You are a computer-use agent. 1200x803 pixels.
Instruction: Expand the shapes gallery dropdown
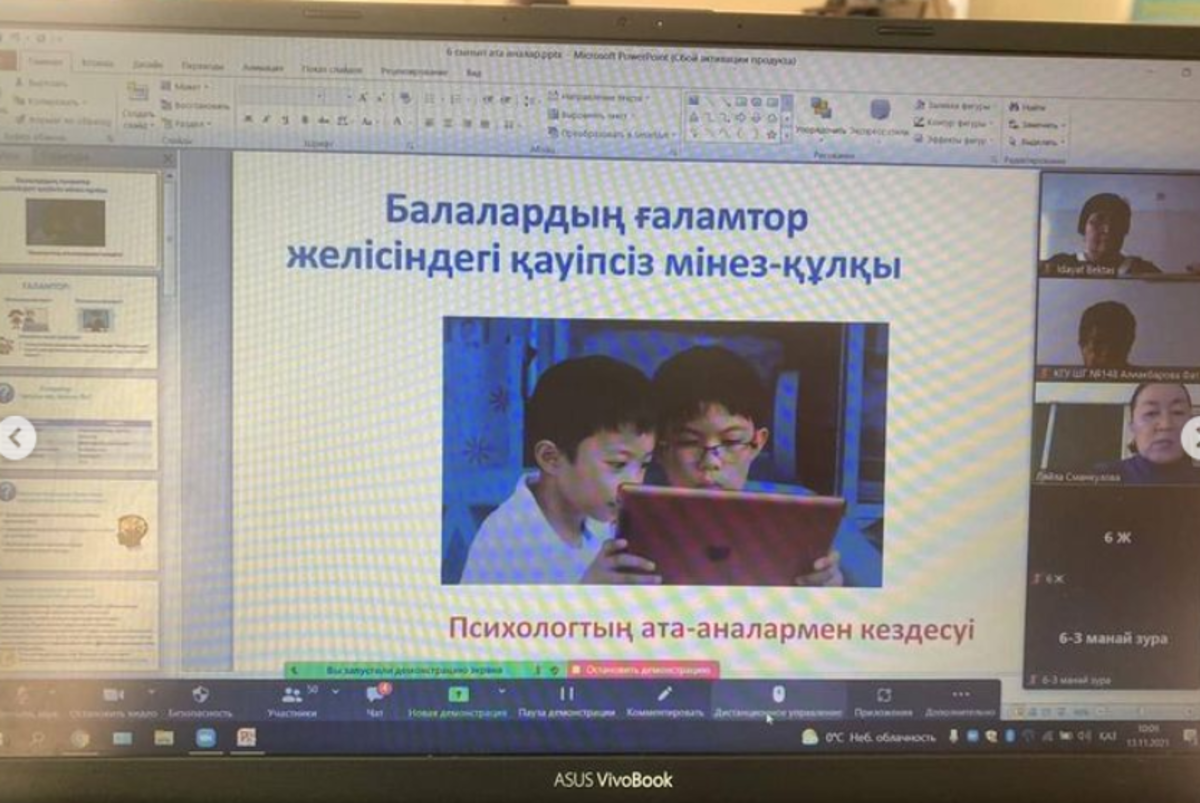click(x=787, y=133)
